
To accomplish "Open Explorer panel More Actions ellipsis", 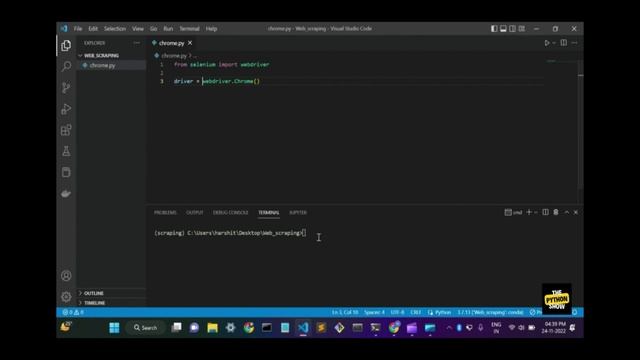I will pos(136,43).
